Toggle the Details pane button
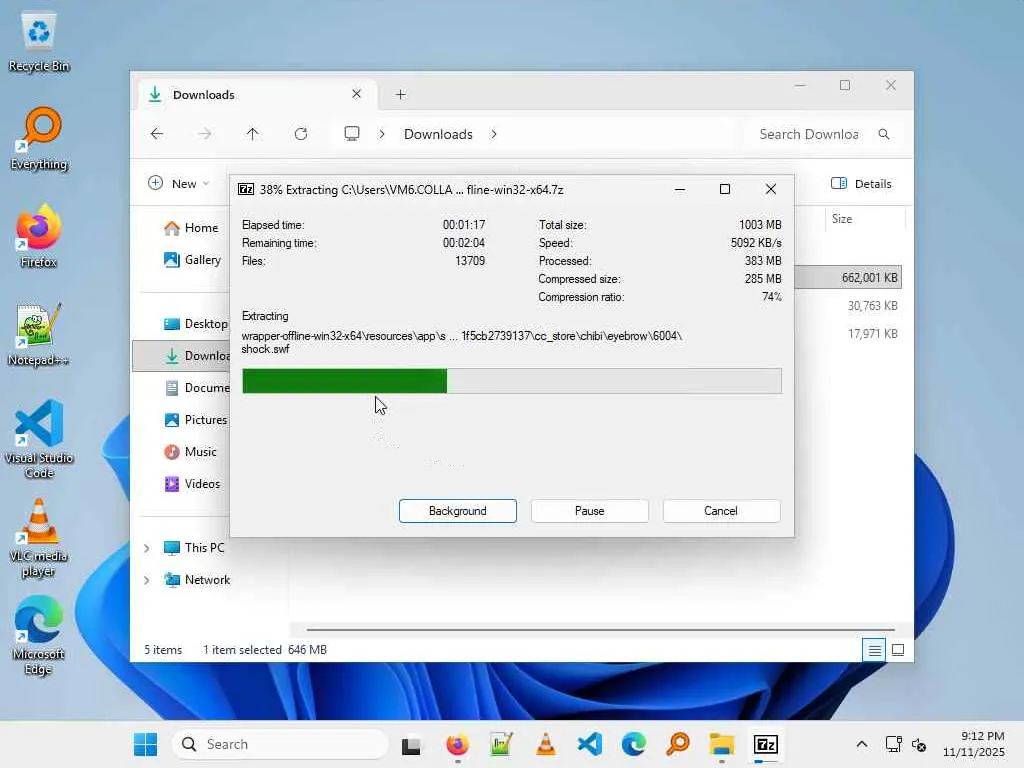The height and width of the screenshot is (768, 1024). tap(861, 184)
